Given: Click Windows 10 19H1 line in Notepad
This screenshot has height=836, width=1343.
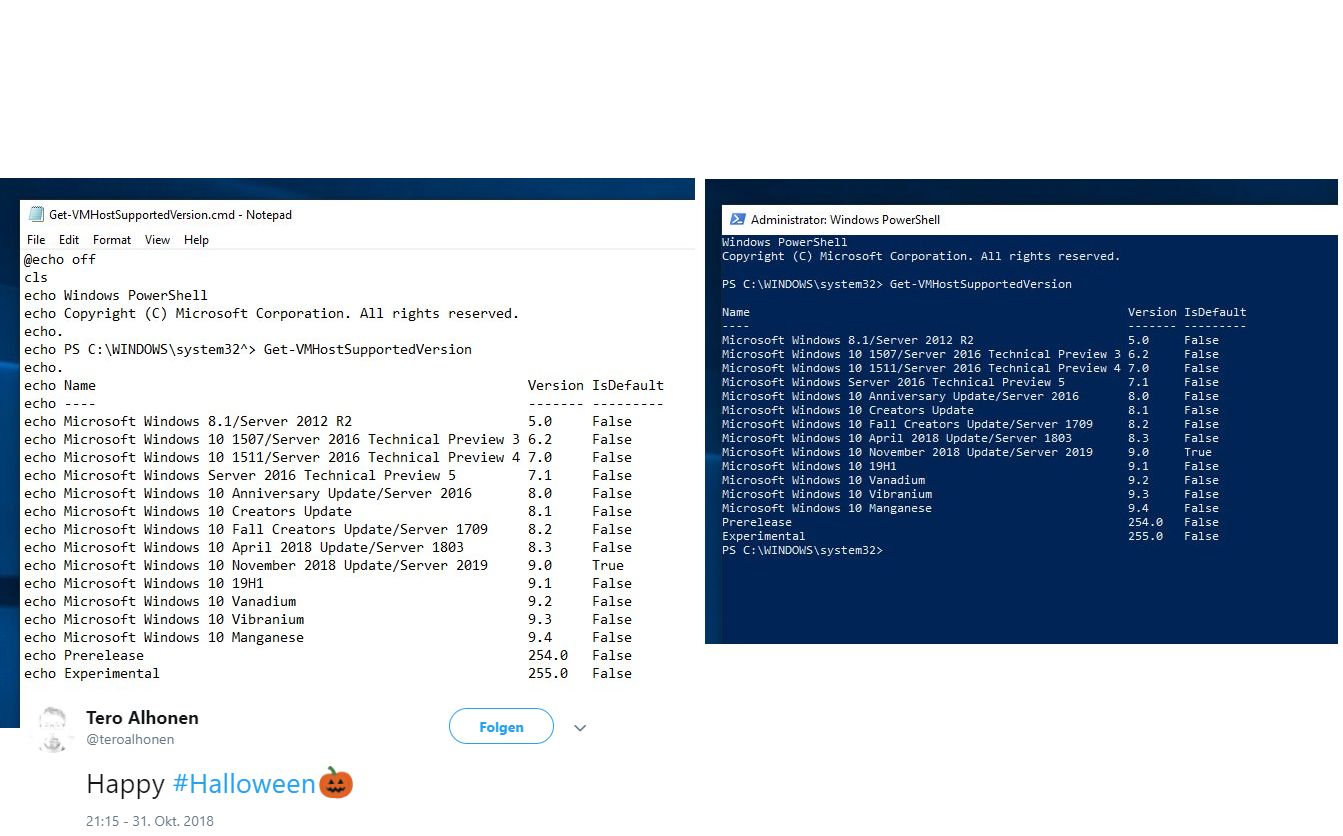Looking at the screenshot, I should pos(328,583).
